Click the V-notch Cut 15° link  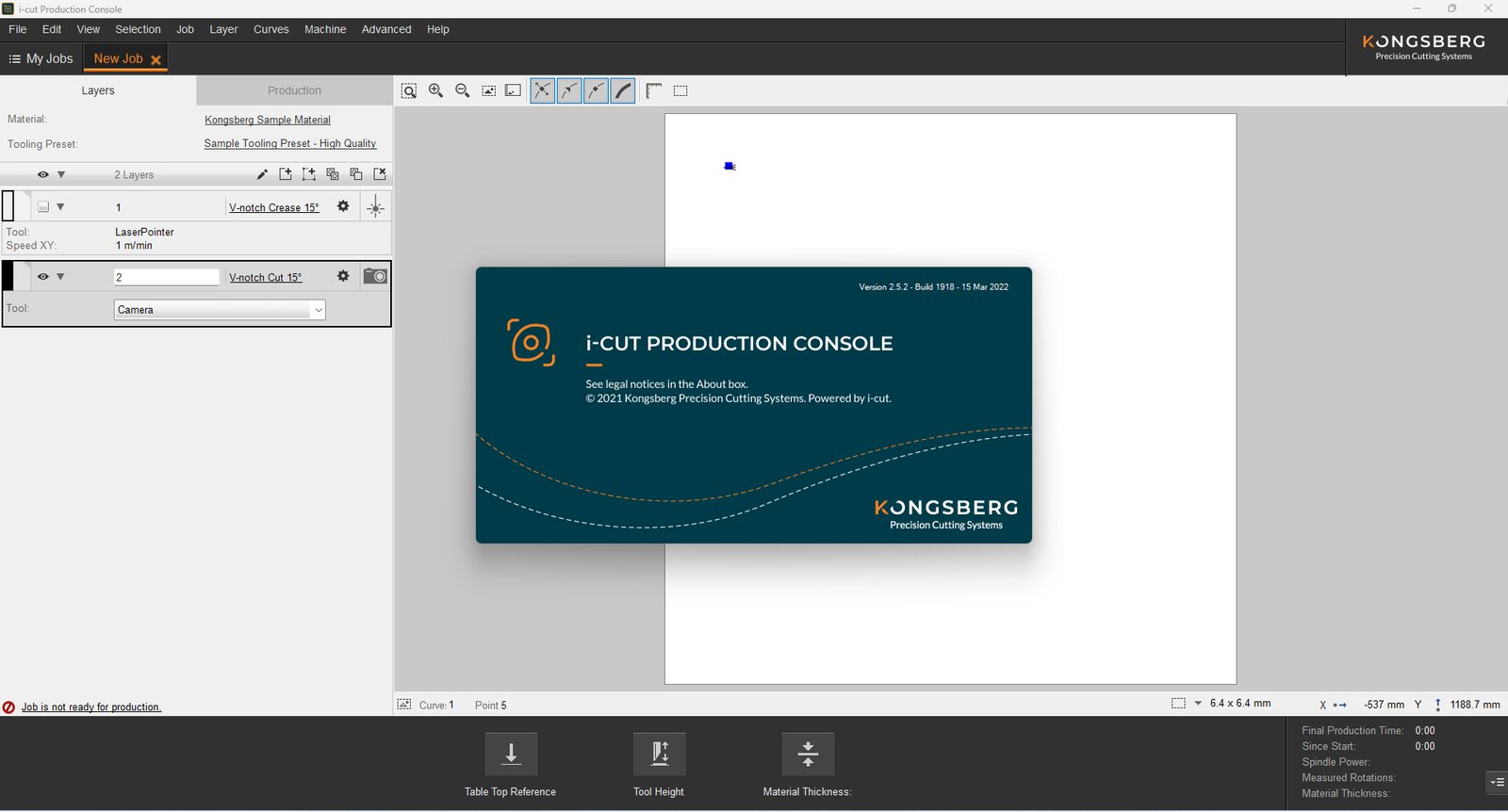(x=266, y=277)
